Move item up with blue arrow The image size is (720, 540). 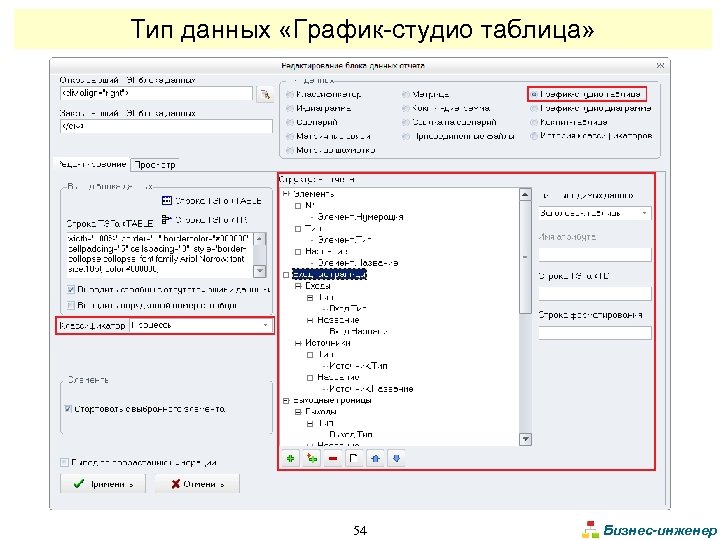375,458
